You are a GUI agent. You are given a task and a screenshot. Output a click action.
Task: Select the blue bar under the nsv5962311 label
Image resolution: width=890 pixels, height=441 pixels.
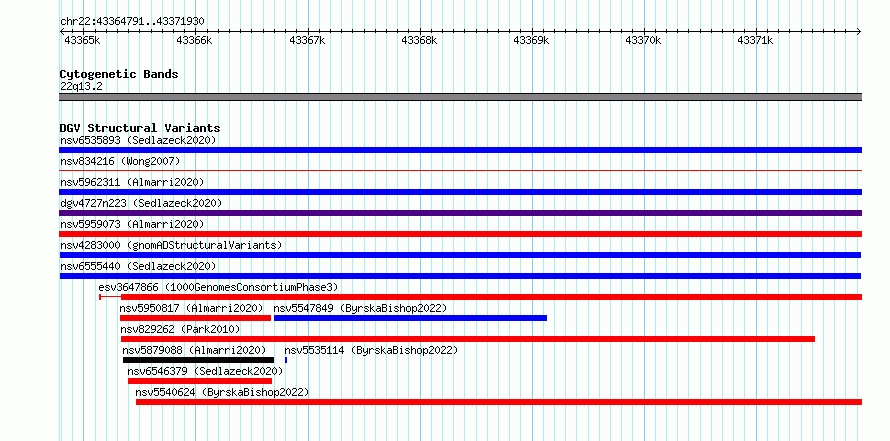(460, 192)
